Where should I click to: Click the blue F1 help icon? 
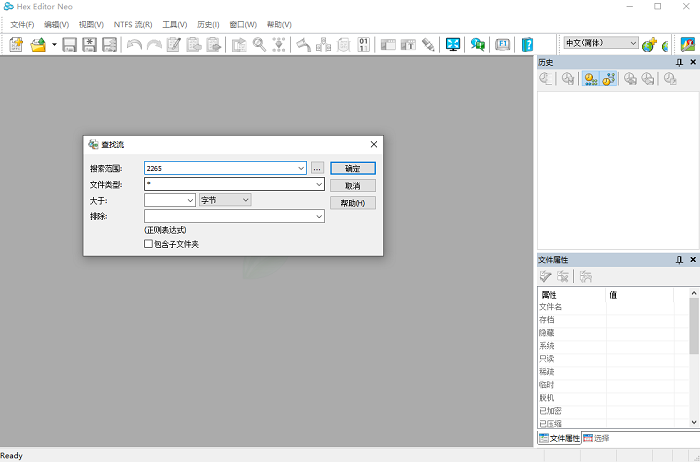coord(503,44)
